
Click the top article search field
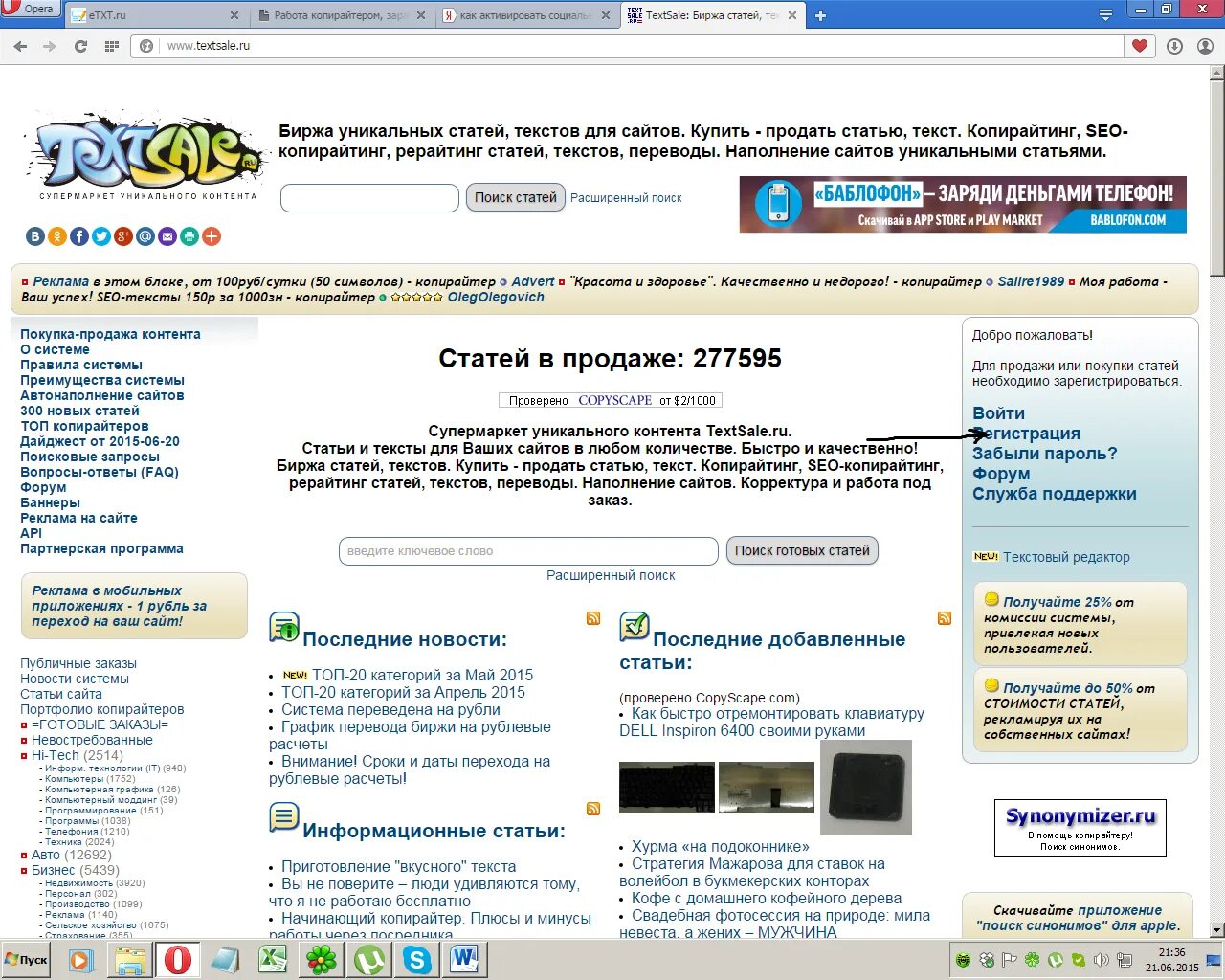[x=369, y=198]
